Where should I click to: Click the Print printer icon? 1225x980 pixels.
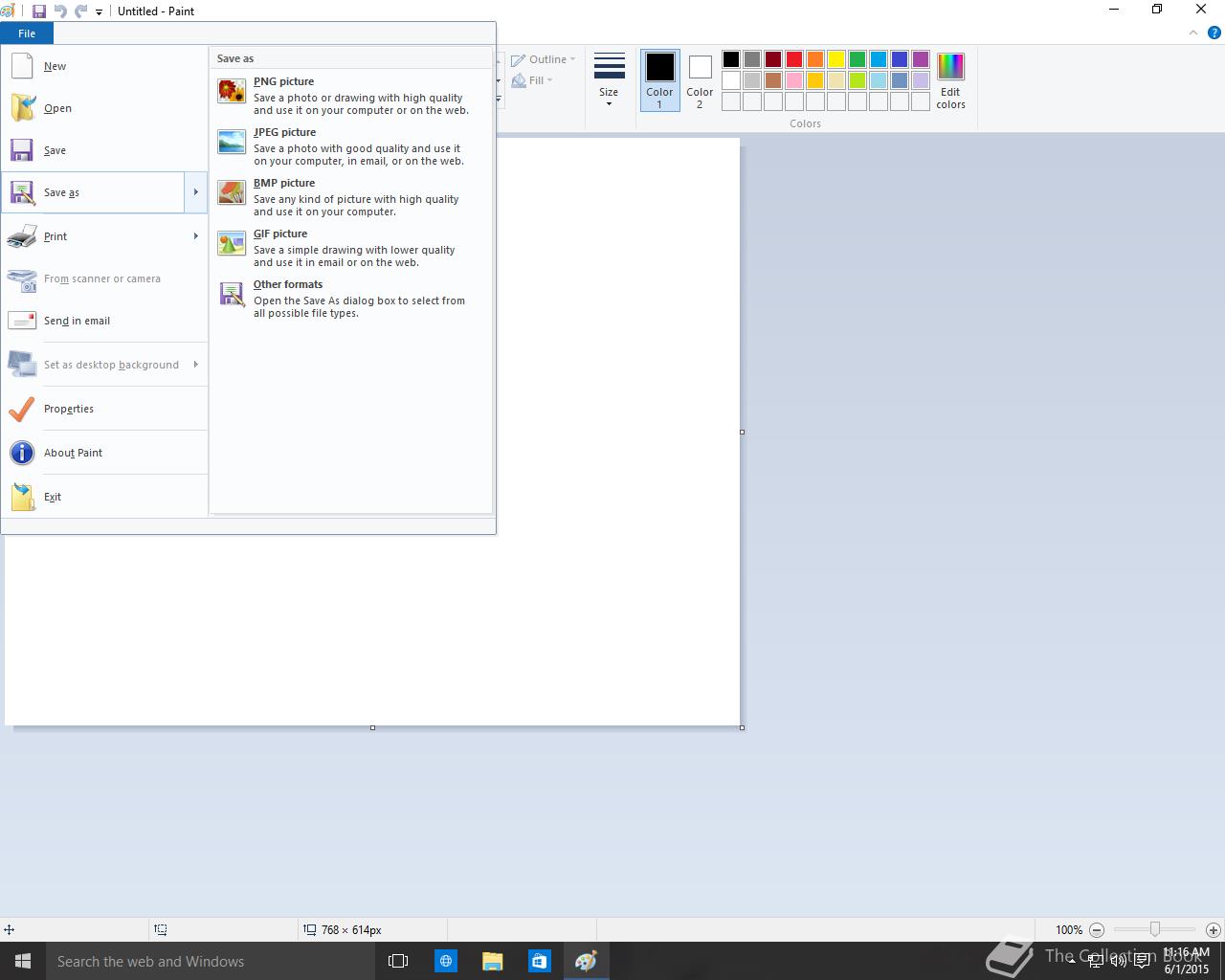coord(22,236)
